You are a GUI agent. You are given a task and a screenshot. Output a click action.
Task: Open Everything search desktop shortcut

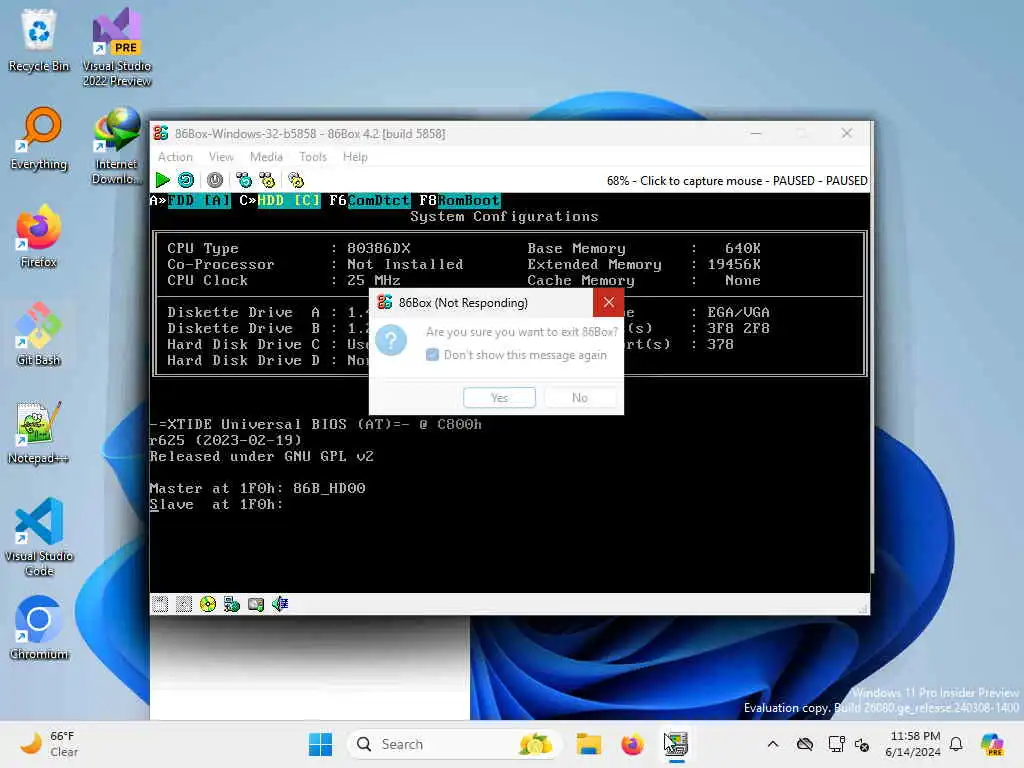click(39, 139)
